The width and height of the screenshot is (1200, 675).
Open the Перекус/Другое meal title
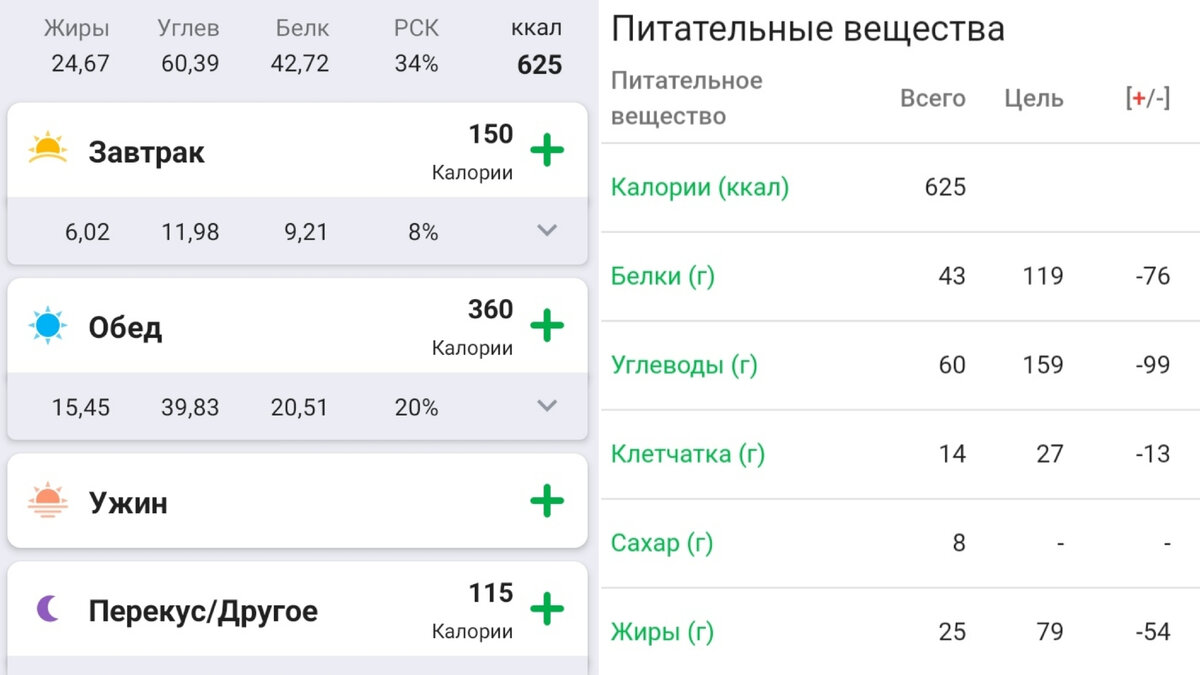203,611
